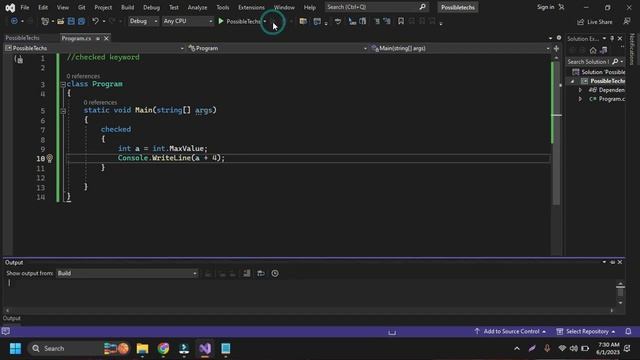Click the toolbar icon just left of Step Over
The width and height of the screenshot is (640, 360).
point(318,21)
